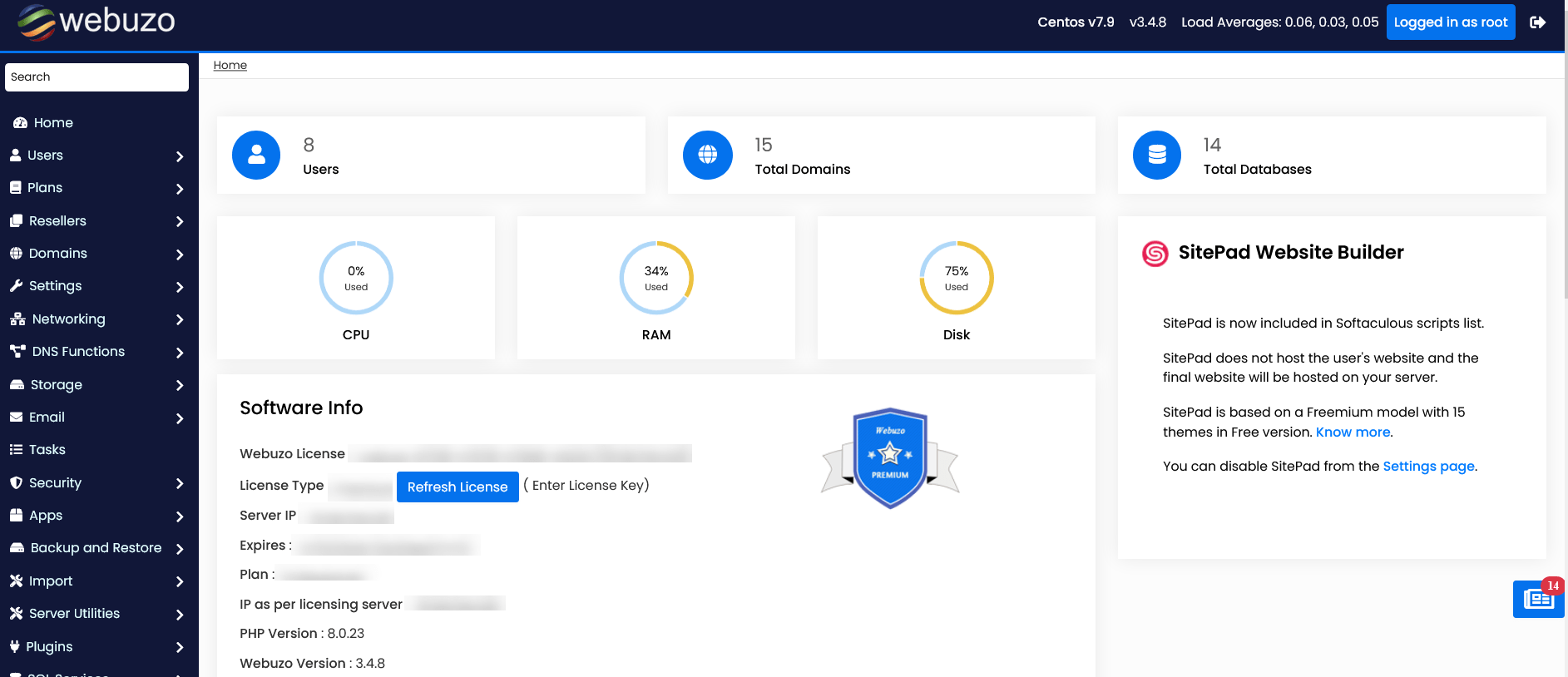The width and height of the screenshot is (1568, 677).
Task: Go to Home in the sidebar
Action: (x=53, y=123)
